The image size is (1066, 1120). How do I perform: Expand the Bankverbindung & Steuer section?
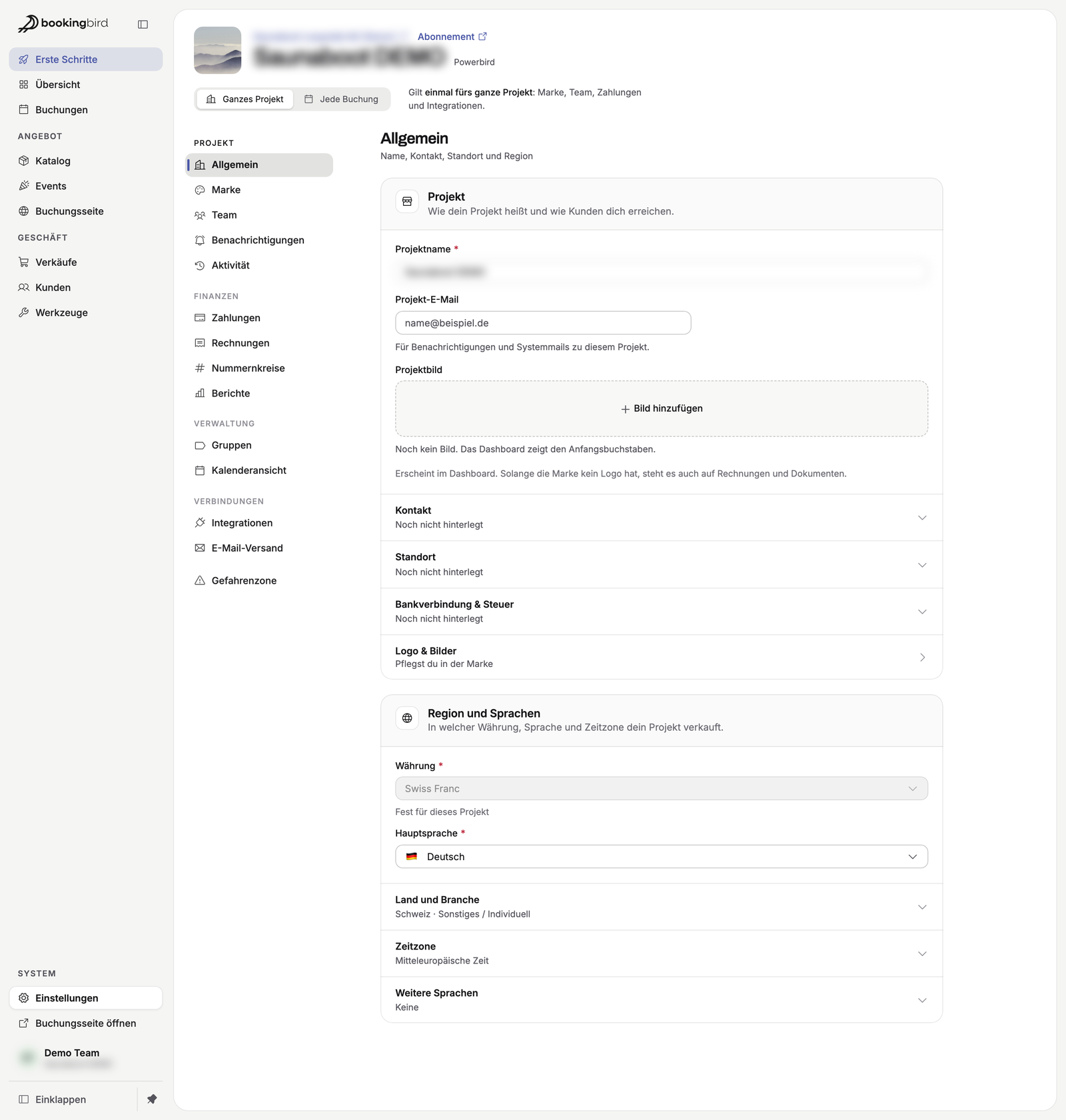(661, 612)
